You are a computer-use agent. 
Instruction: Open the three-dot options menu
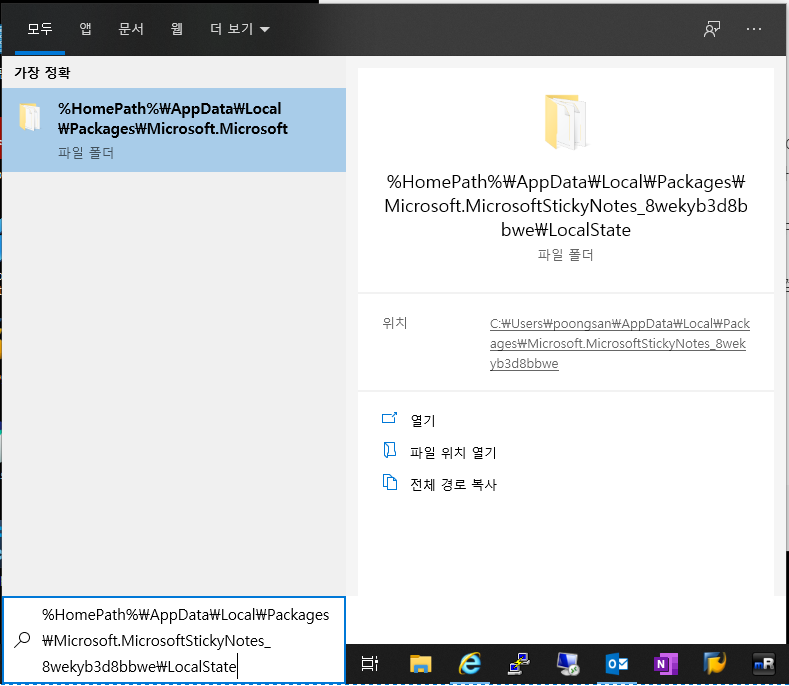[x=753, y=29]
